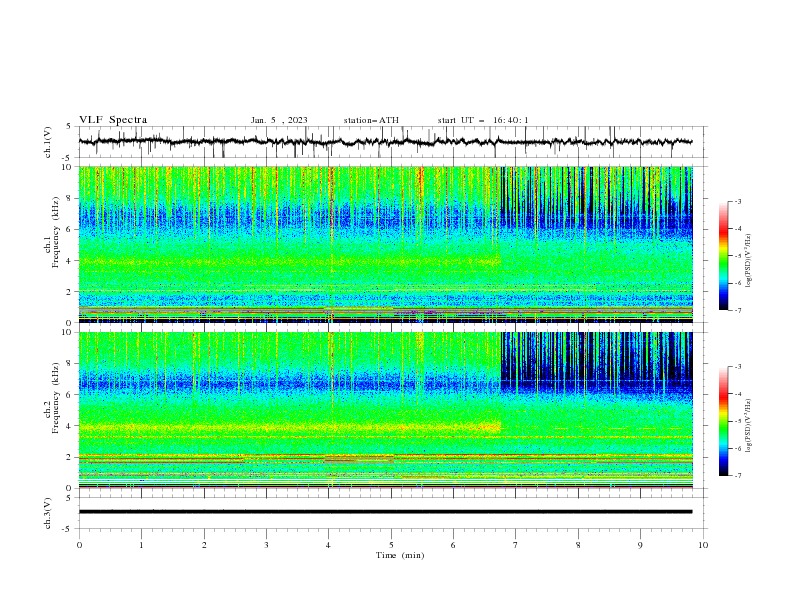This screenshot has height=612, width=792.
Task: Click time axis tick label "3"
Action: click(266, 545)
